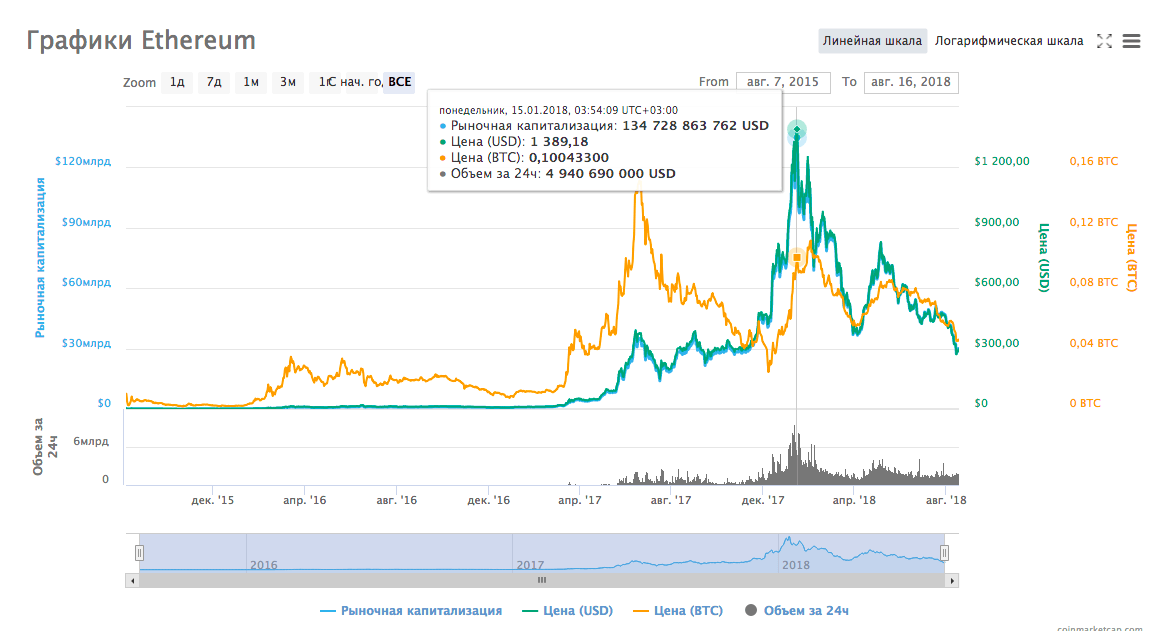Click the дек. '17 date axis label
Image resolution: width=1160 pixels, height=631 pixels.
[763, 501]
